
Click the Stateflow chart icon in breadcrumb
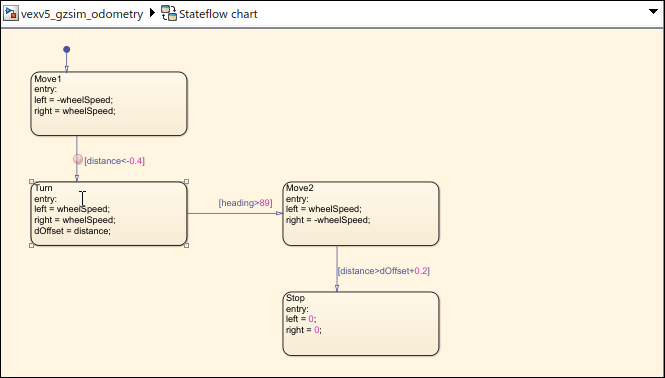(169, 14)
